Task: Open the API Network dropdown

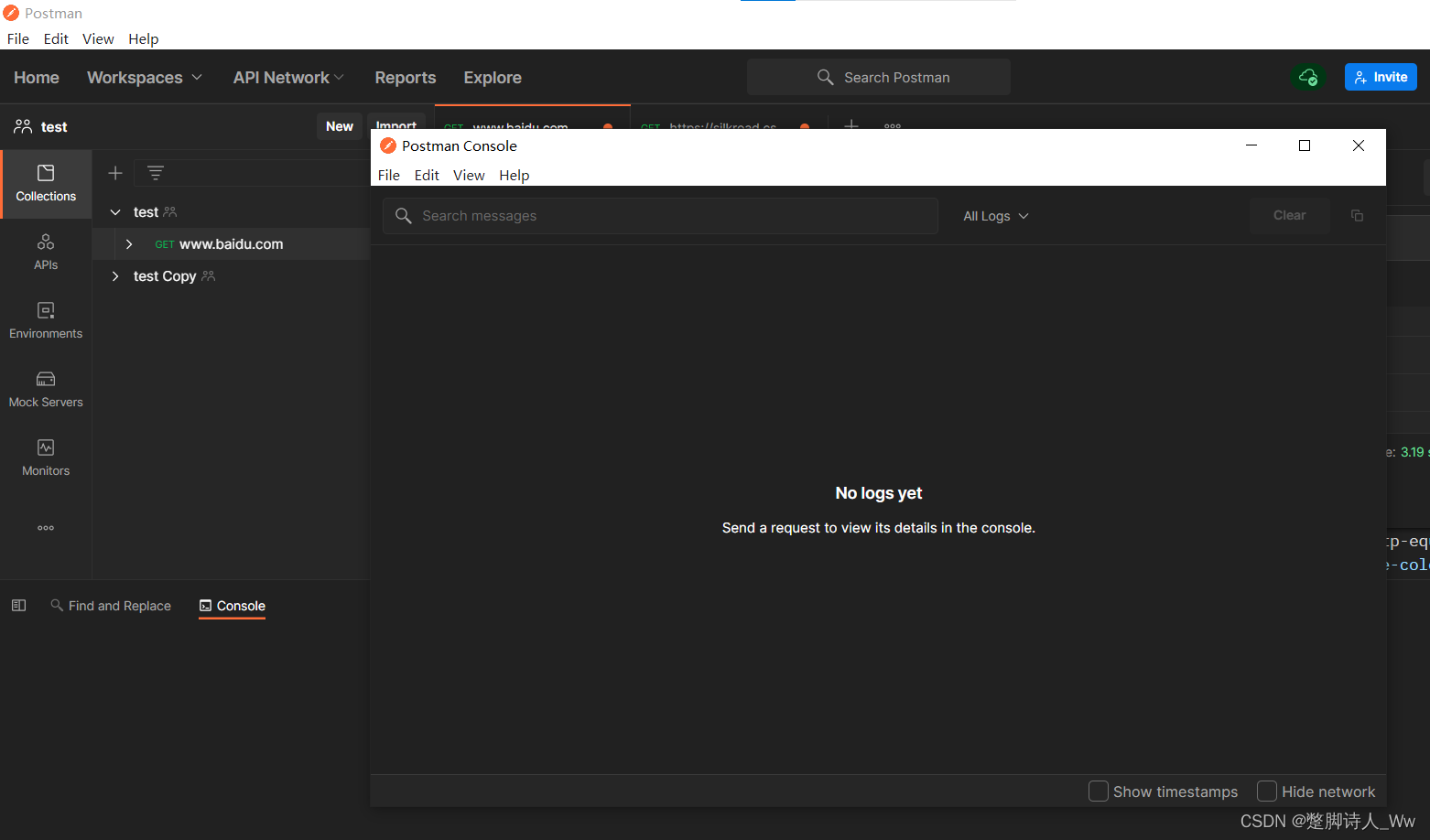Action: coord(288,78)
